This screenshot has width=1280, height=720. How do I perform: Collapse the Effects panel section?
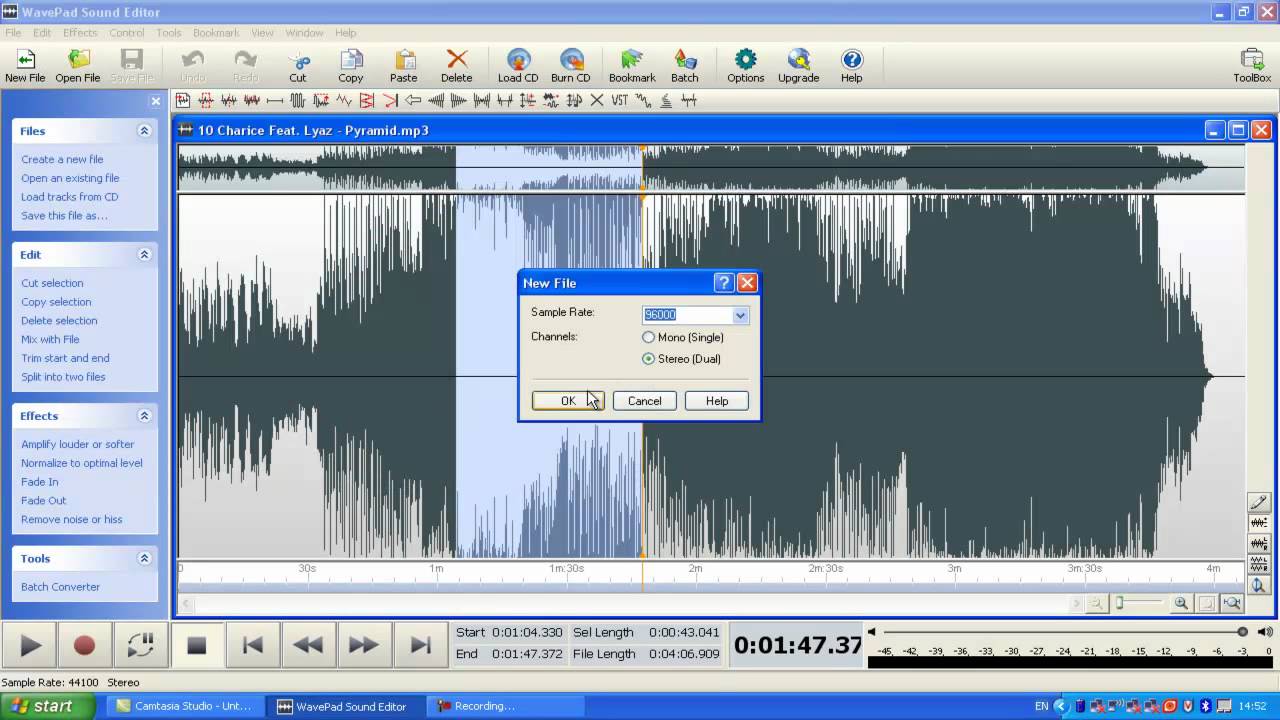click(x=144, y=416)
